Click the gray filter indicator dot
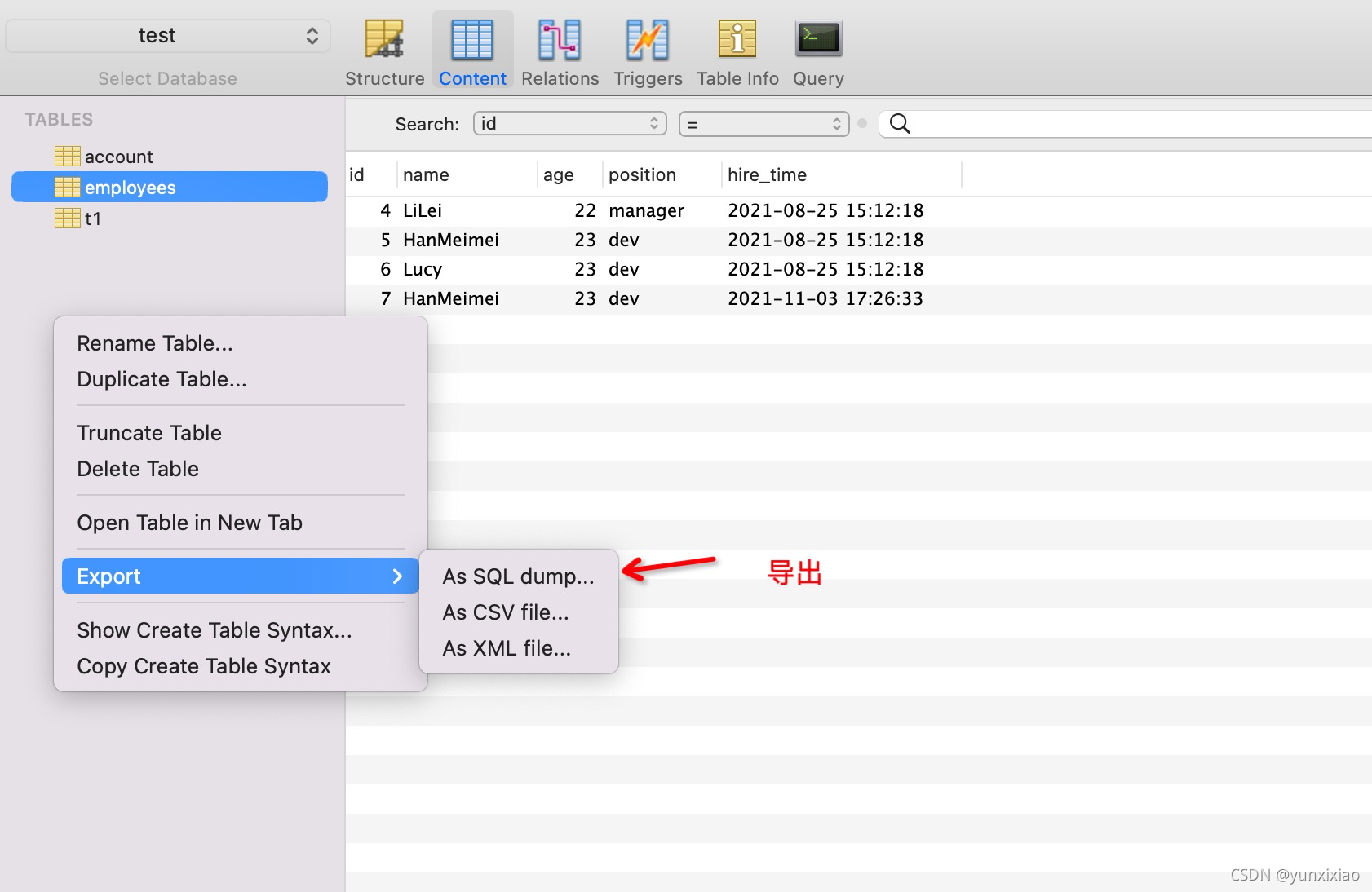The height and width of the screenshot is (892, 1372). click(862, 124)
